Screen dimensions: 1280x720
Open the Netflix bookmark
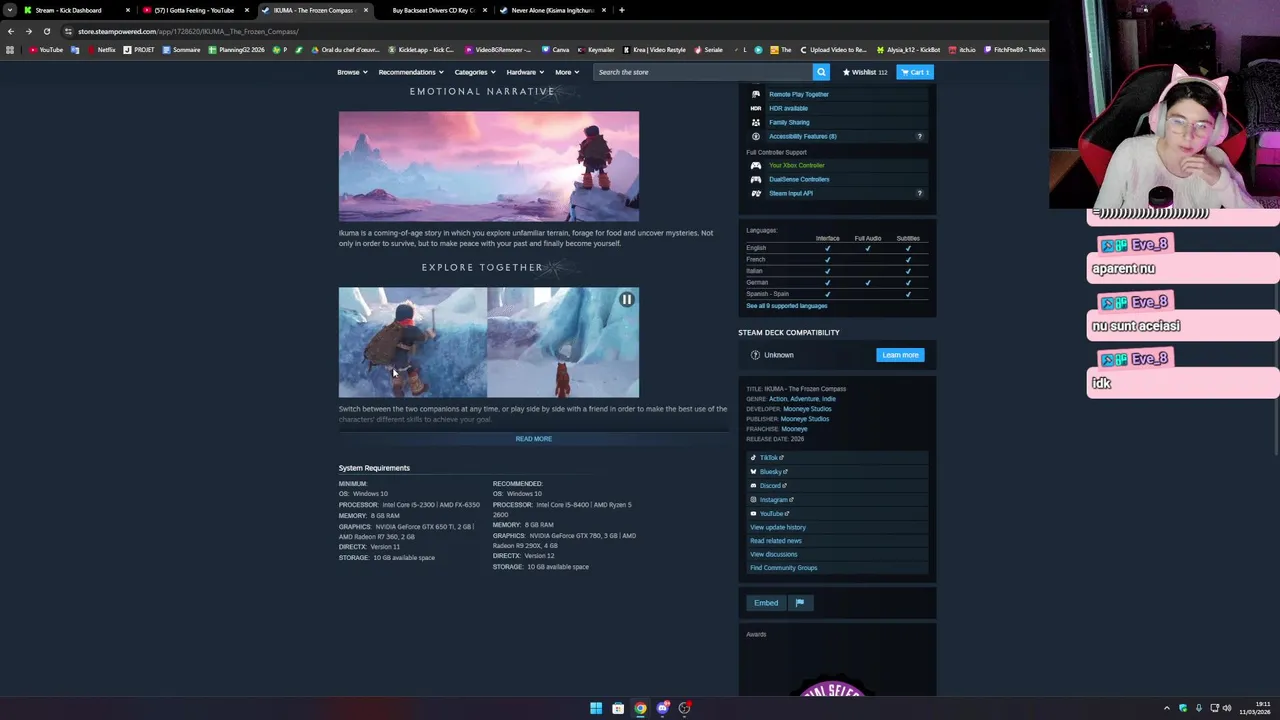coord(101,50)
